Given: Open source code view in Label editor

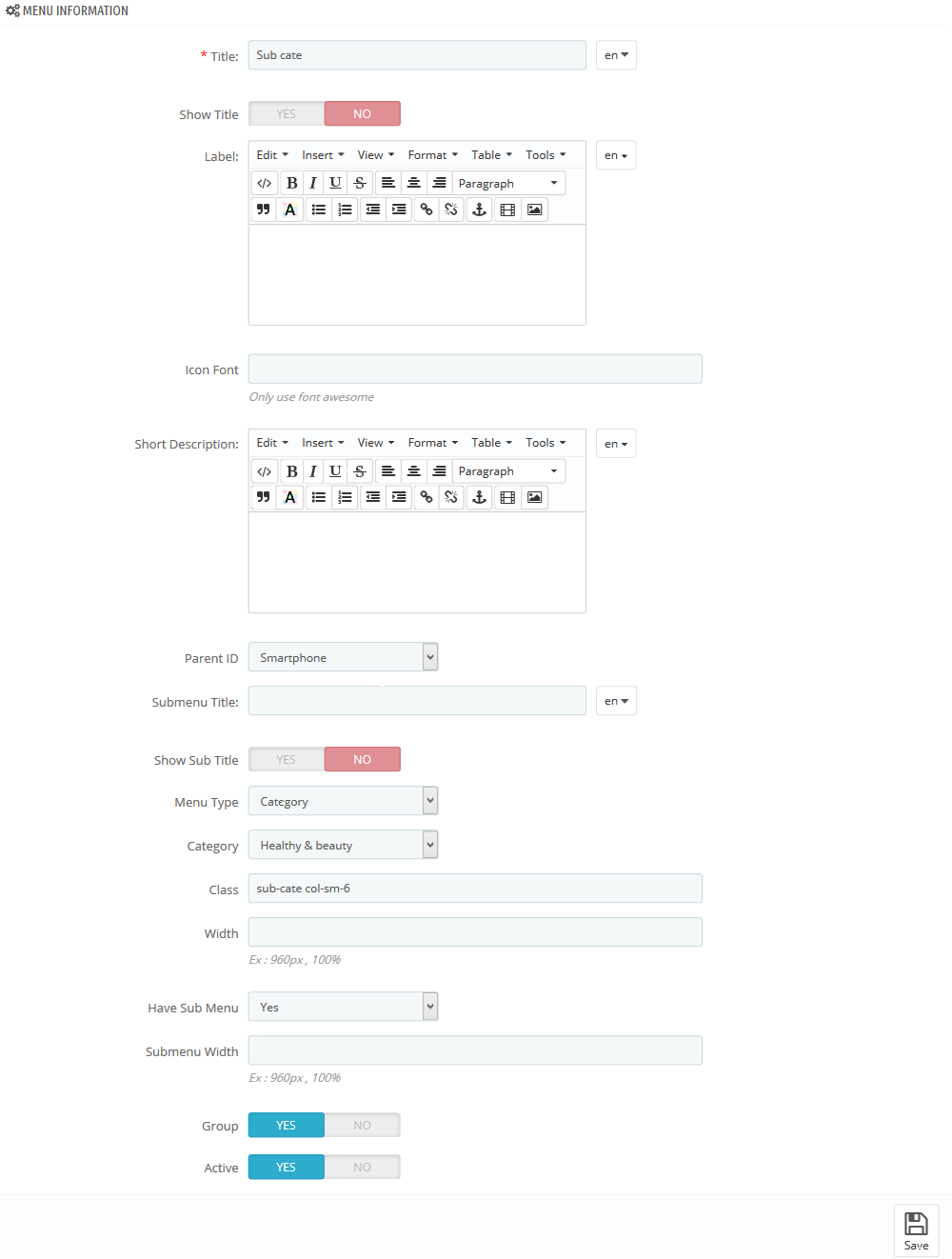Looking at the screenshot, I should pyautogui.click(x=265, y=183).
